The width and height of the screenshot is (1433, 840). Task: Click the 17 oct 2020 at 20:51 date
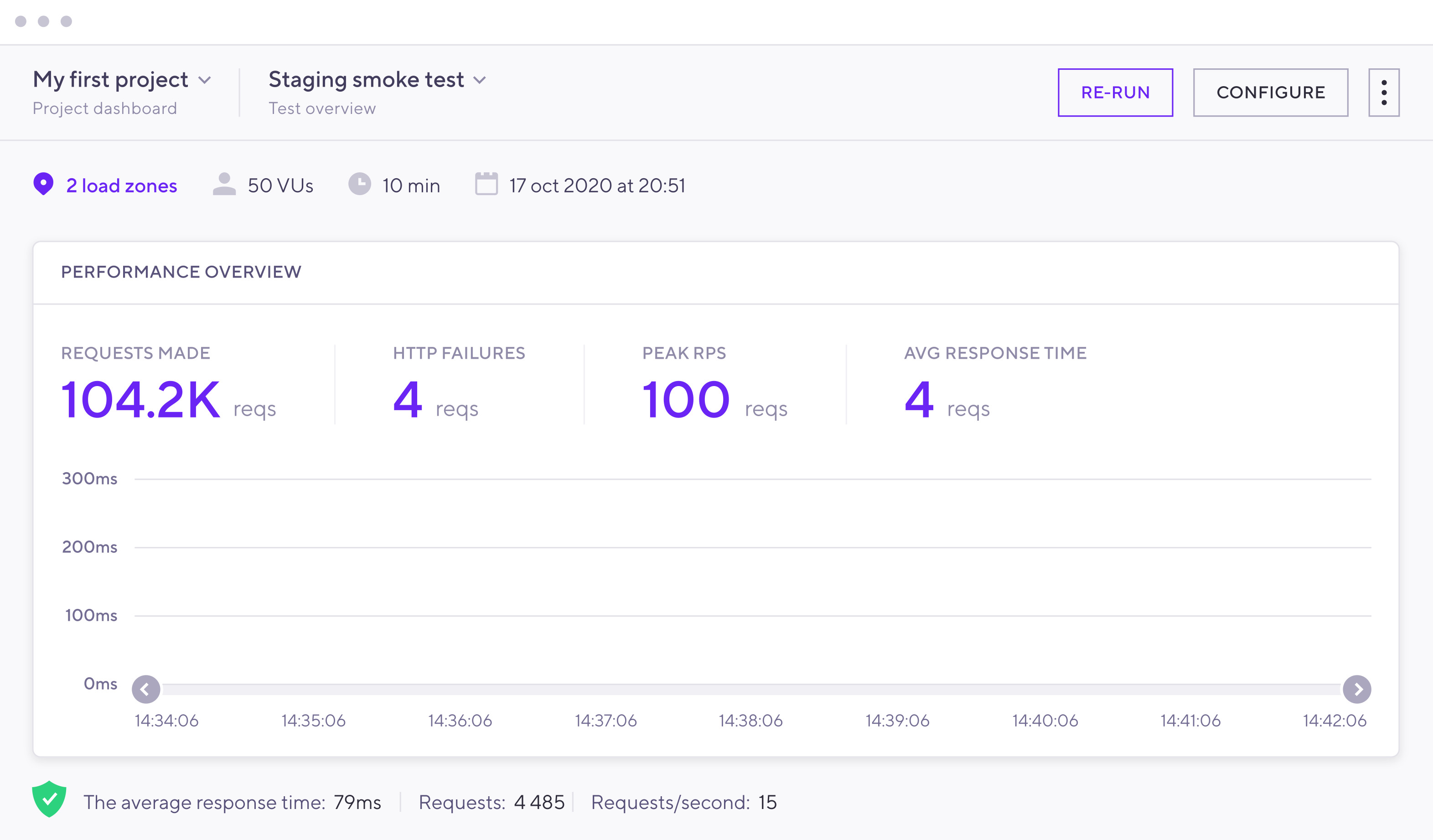[597, 186]
